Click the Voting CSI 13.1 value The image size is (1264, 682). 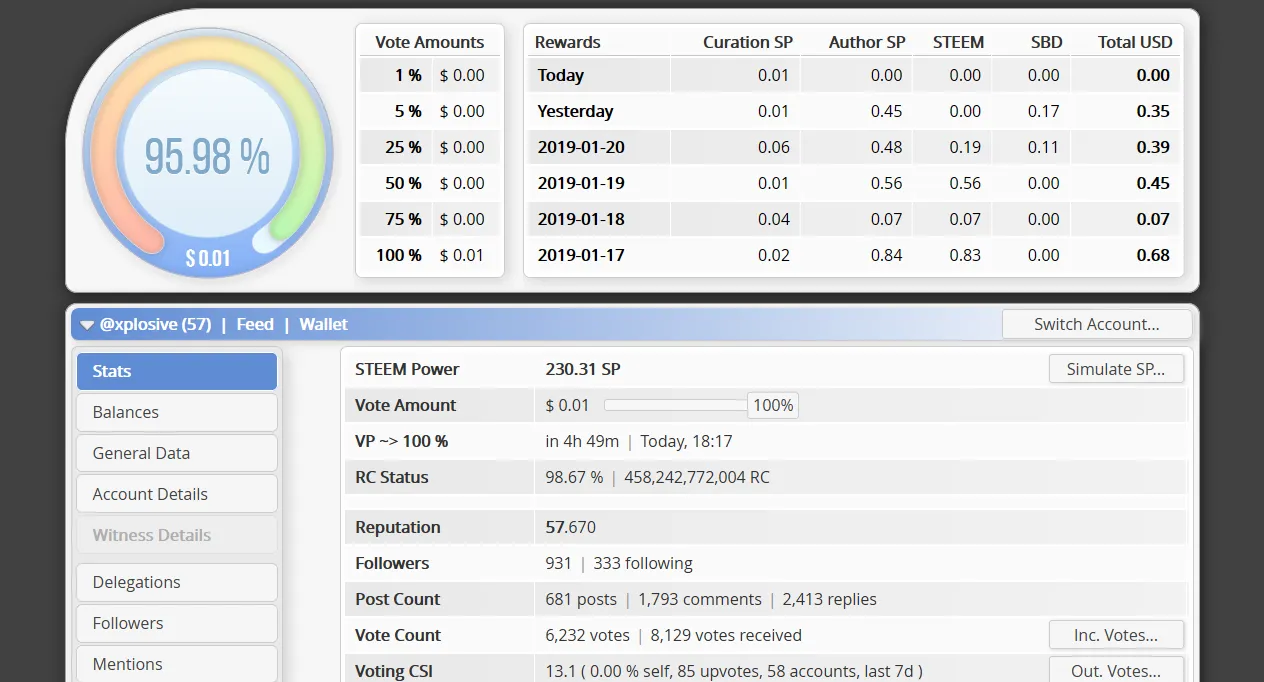tap(559, 671)
